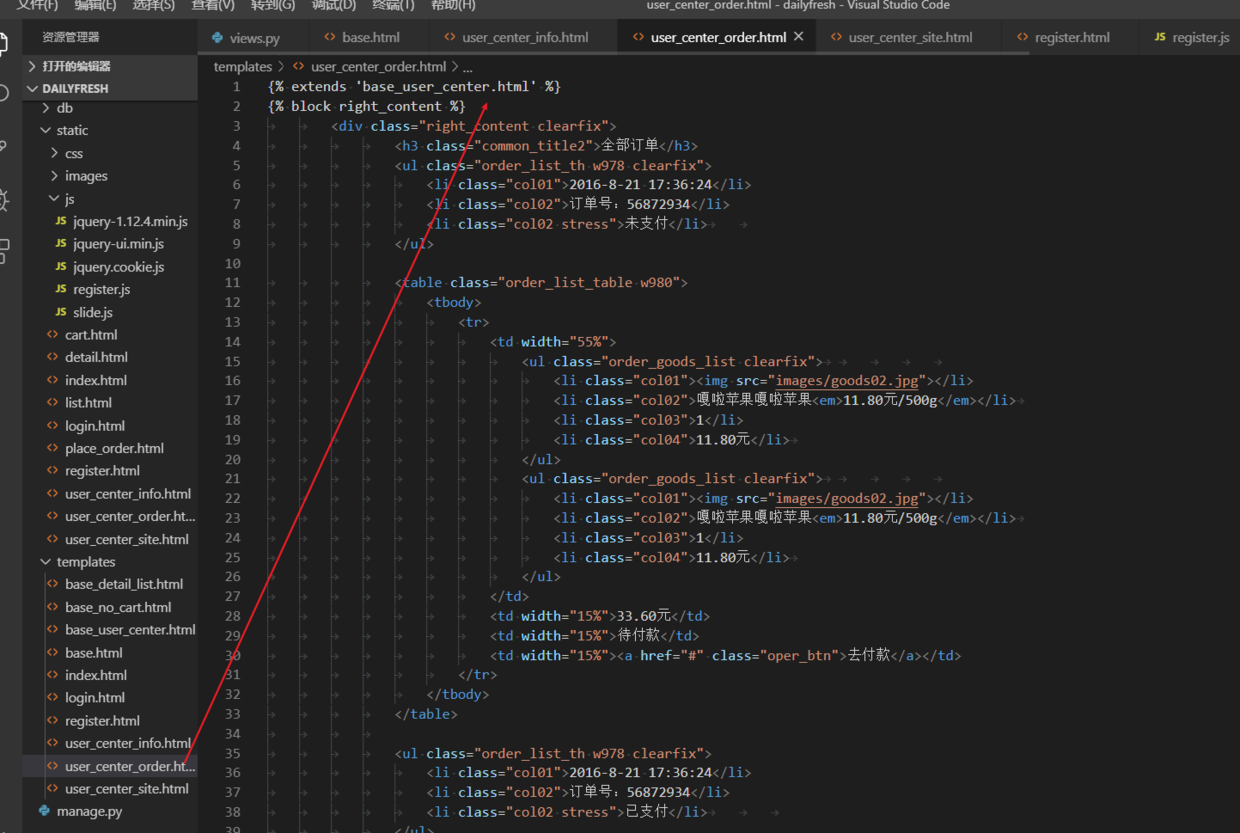Click the JS icon beside slide.js
This screenshot has width=1240, height=833.
[61, 312]
